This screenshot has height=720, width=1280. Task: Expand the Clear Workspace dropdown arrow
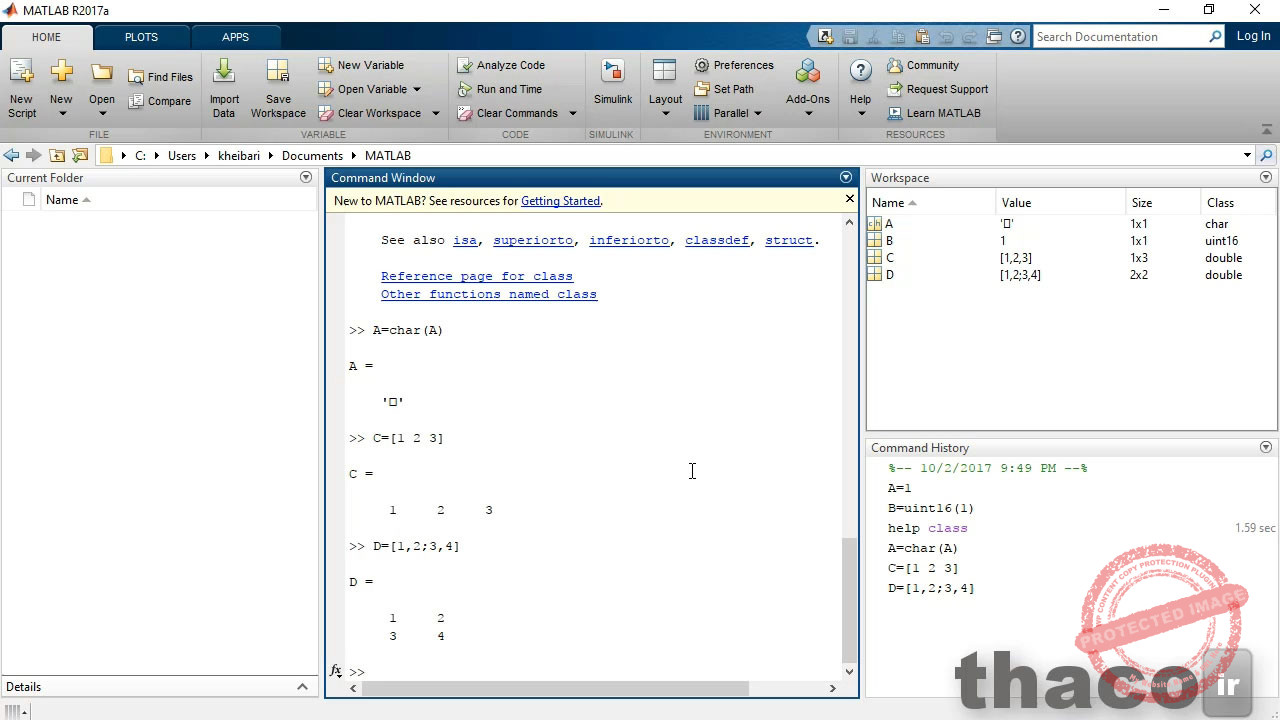pyautogui.click(x=434, y=113)
